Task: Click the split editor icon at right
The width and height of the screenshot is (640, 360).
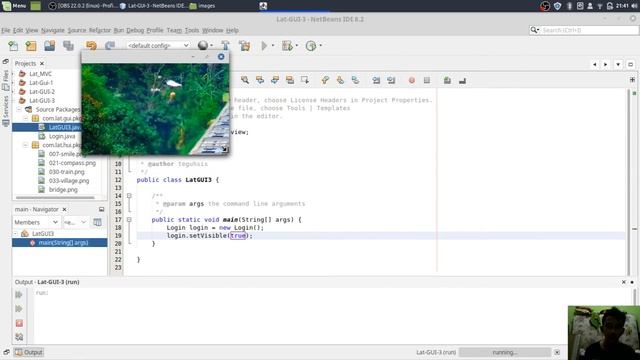Action: pyautogui.click(x=632, y=80)
